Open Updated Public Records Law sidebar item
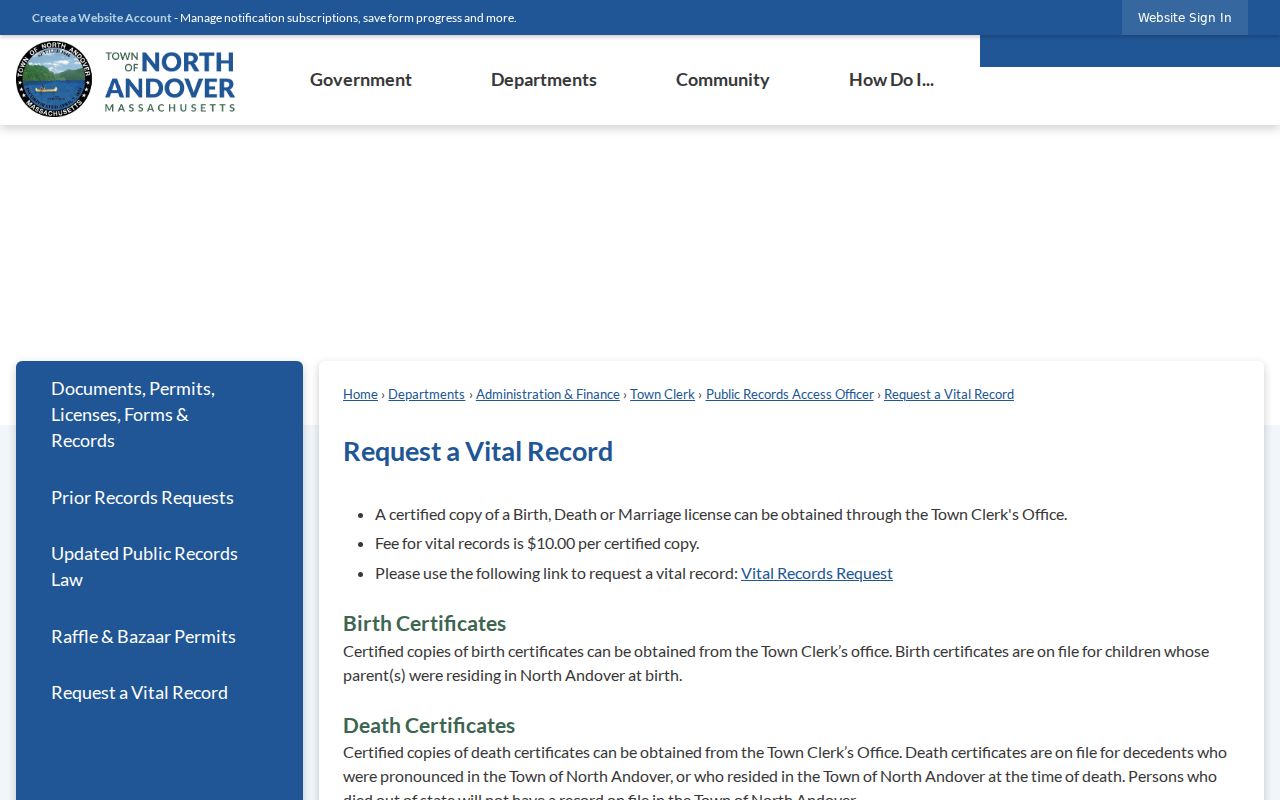Screen dimensions: 1280x800 [x=159, y=566]
